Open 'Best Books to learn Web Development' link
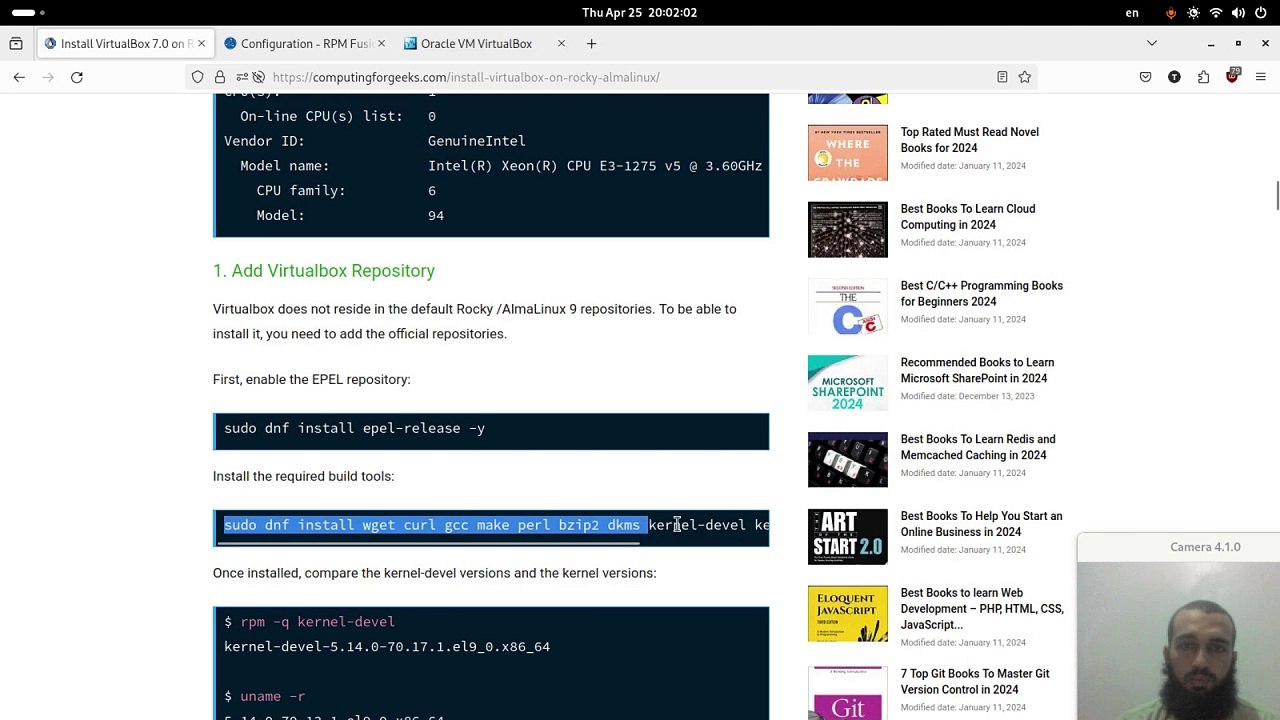The height and width of the screenshot is (720, 1280). tap(981, 609)
